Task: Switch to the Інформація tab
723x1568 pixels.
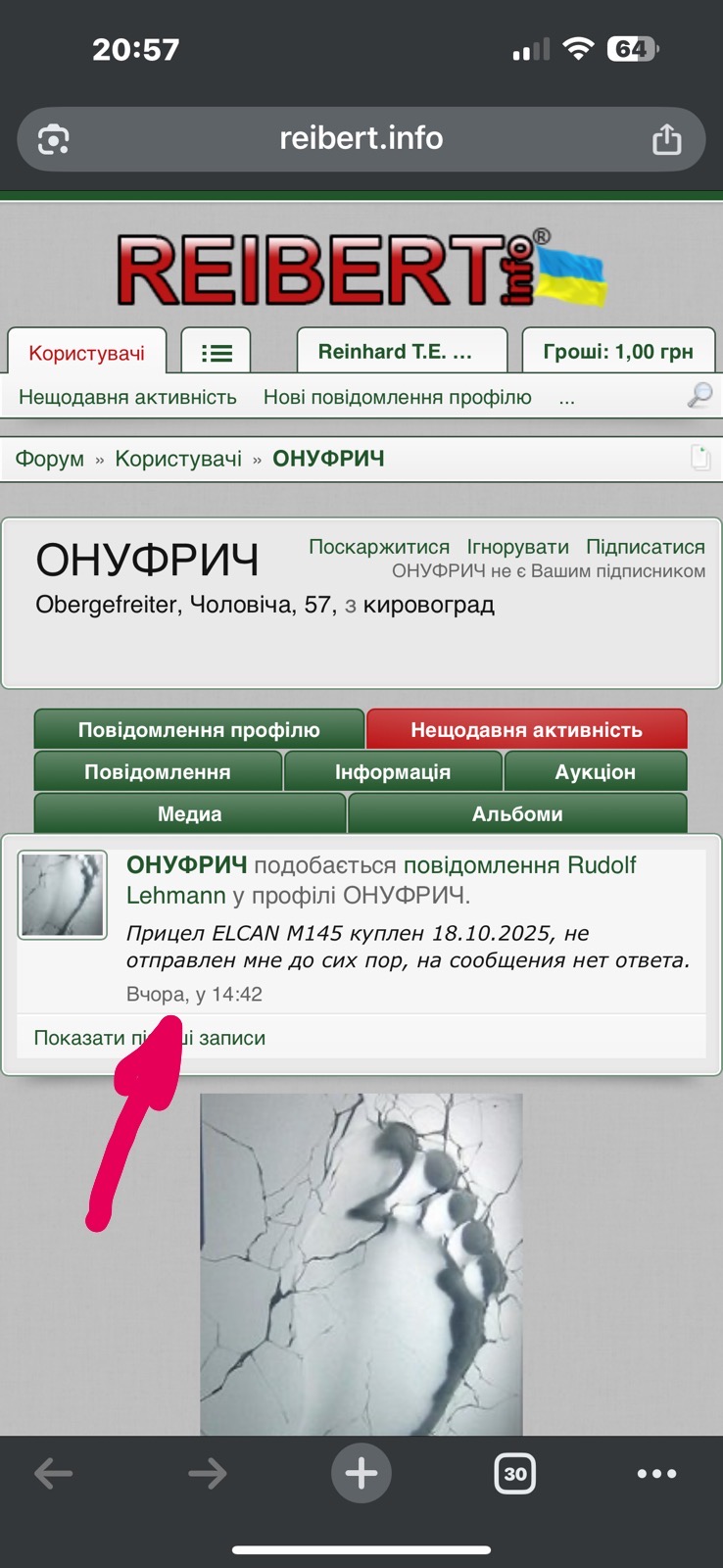Action: 393,772
